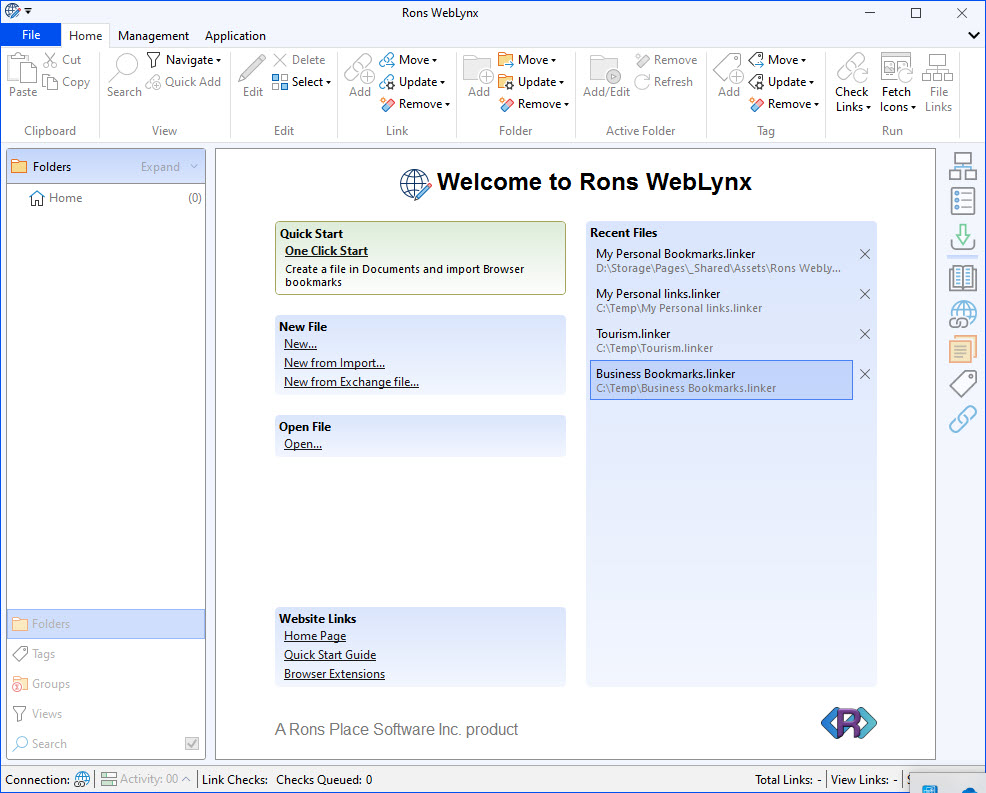The image size is (986, 793).
Task: Click the Quick Add link icon
Action: (x=153, y=82)
